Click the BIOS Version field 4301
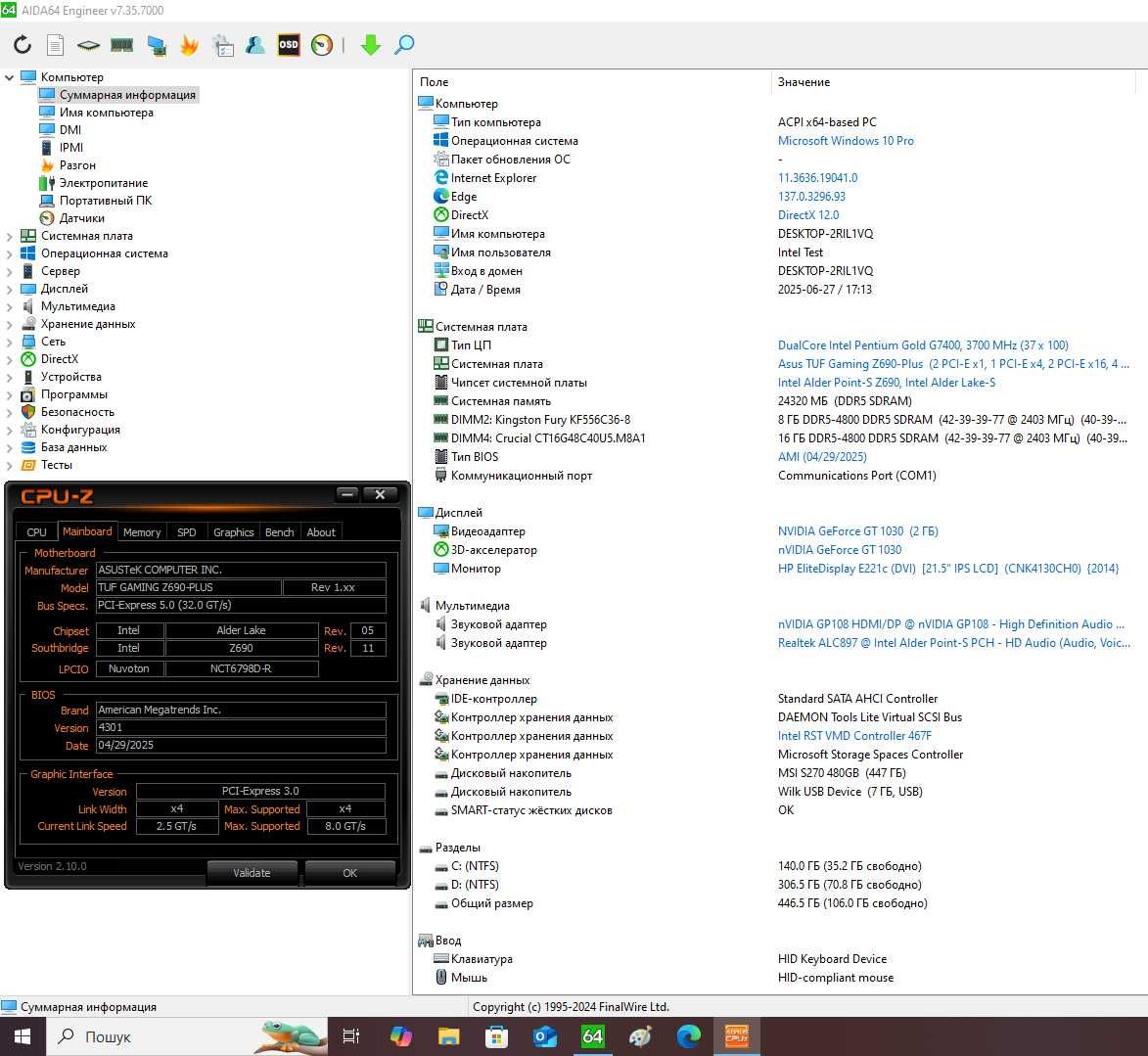 241,727
